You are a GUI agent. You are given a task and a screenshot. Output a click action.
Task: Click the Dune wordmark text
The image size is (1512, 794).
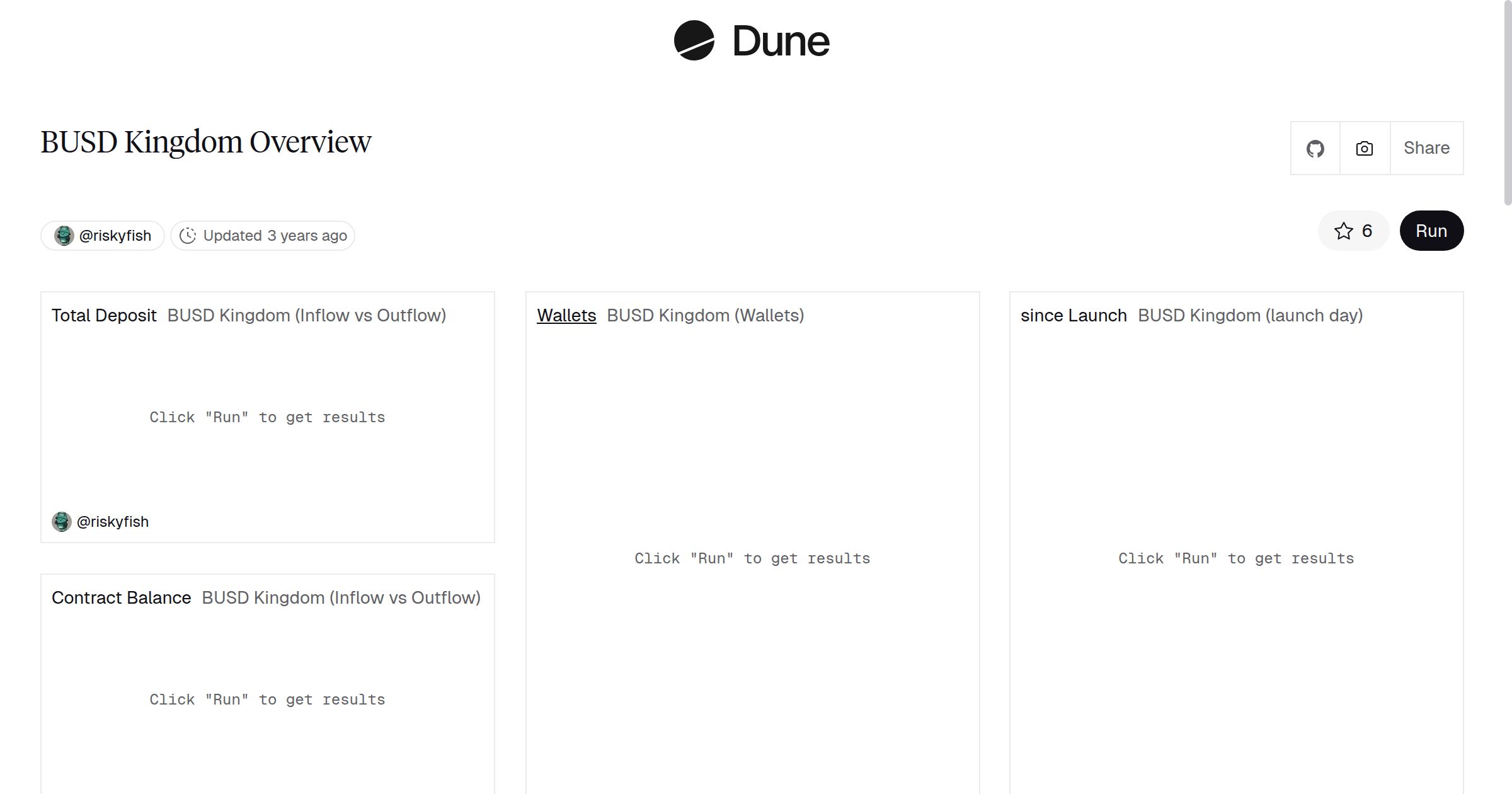point(781,42)
